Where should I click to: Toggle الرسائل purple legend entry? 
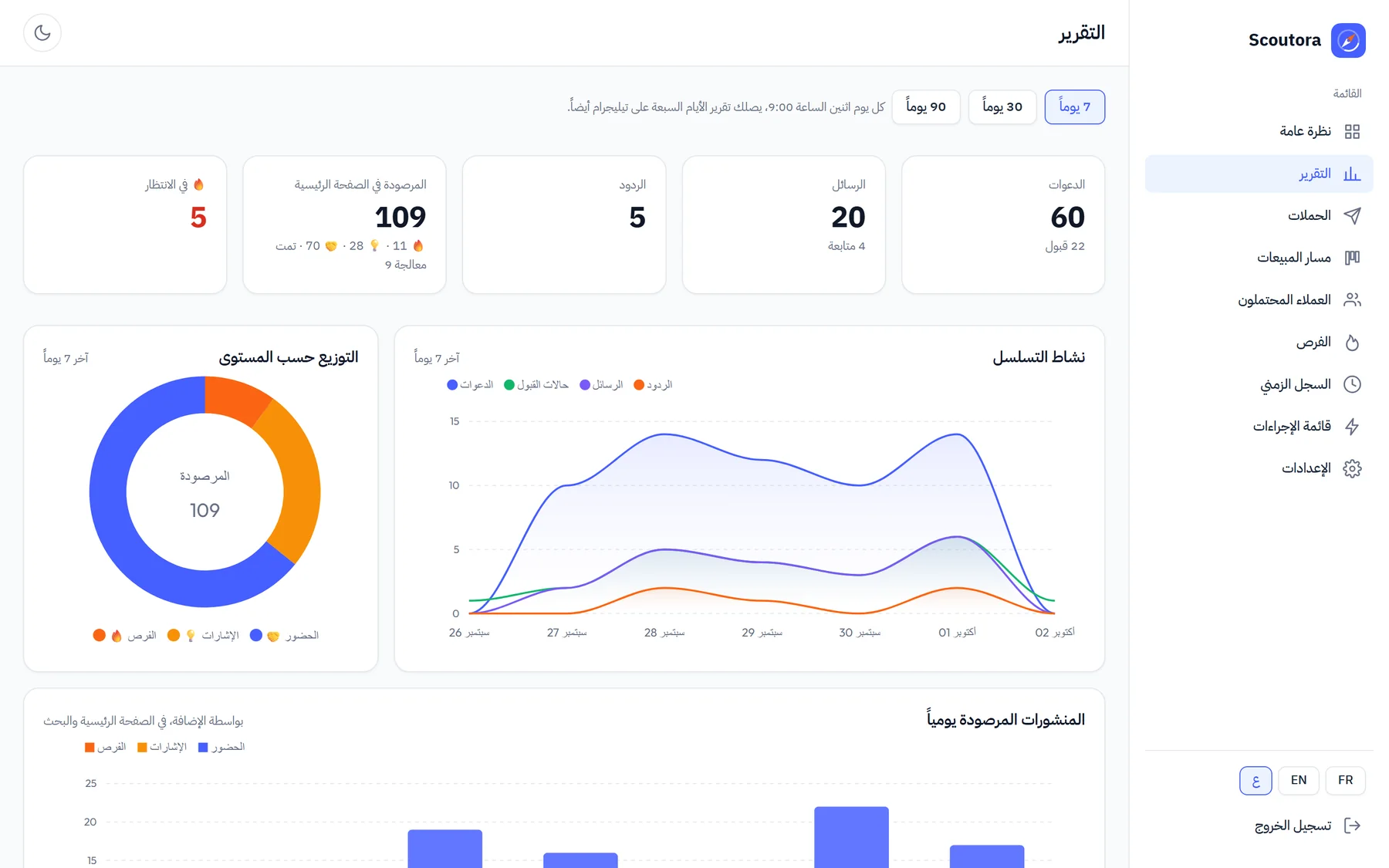(x=601, y=385)
